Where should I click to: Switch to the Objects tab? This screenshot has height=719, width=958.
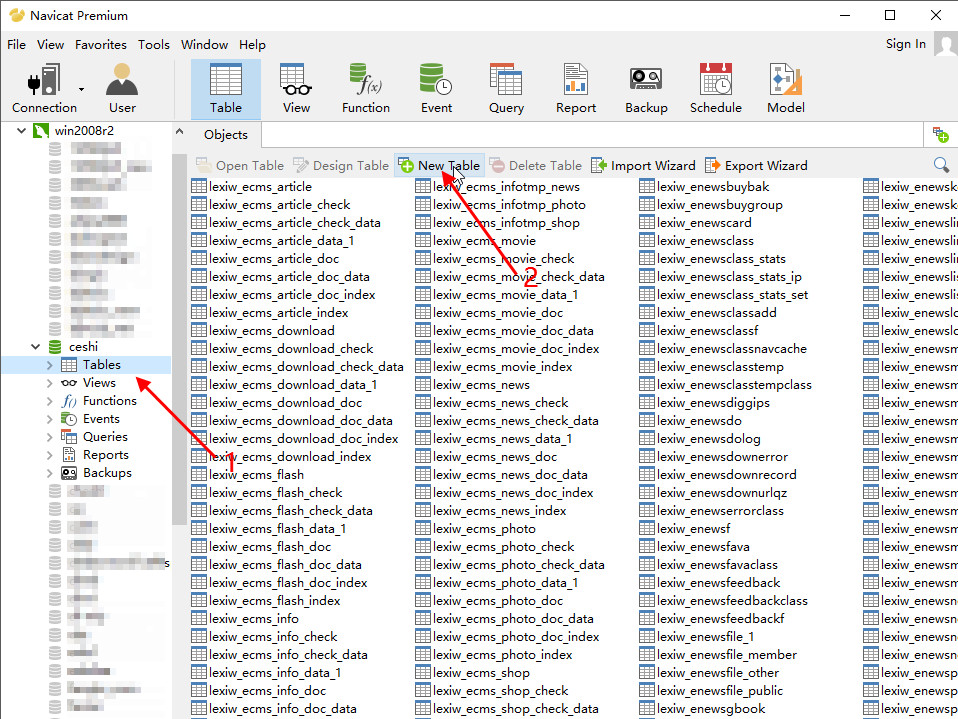click(x=226, y=134)
